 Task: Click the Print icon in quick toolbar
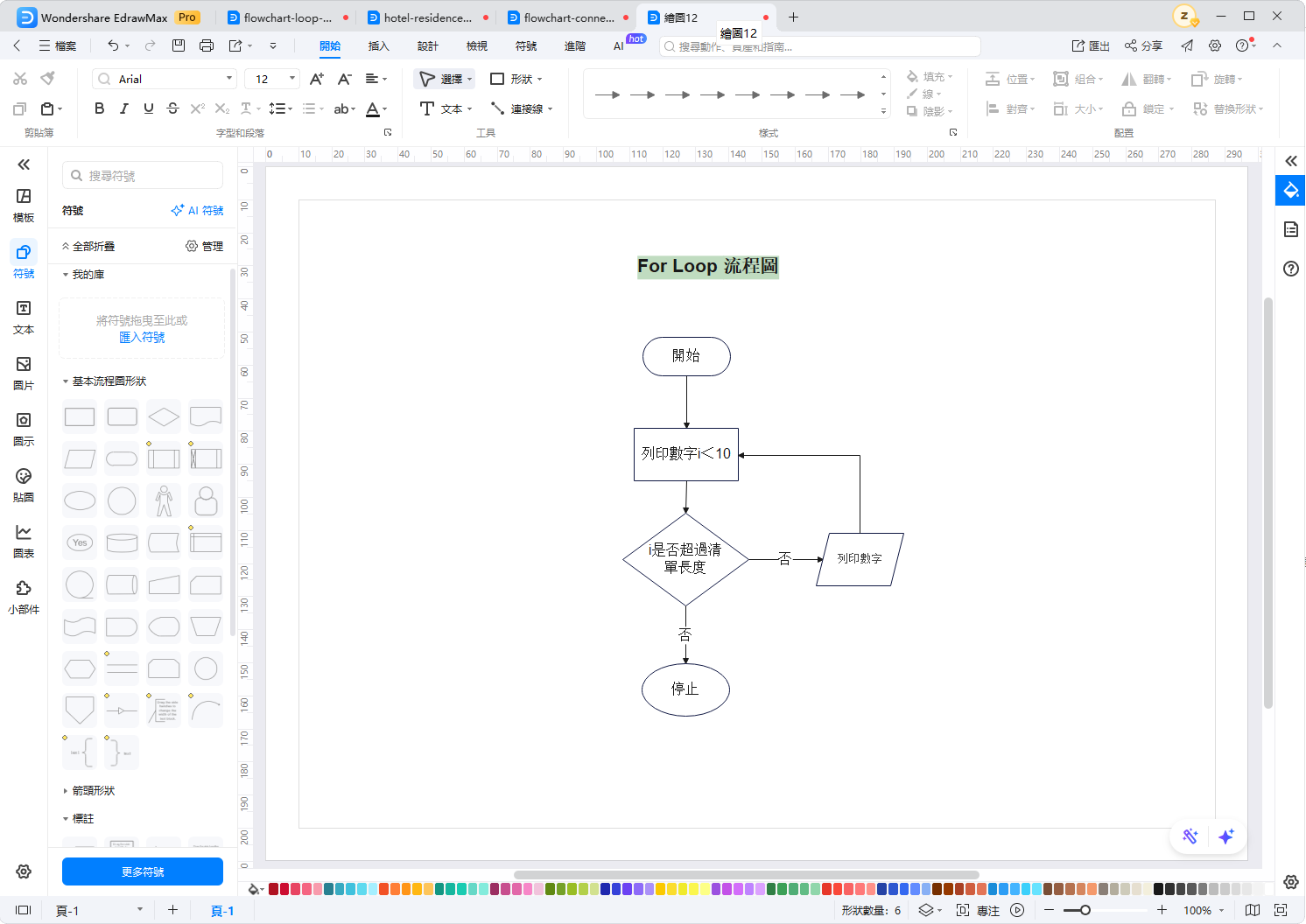pos(207,45)
